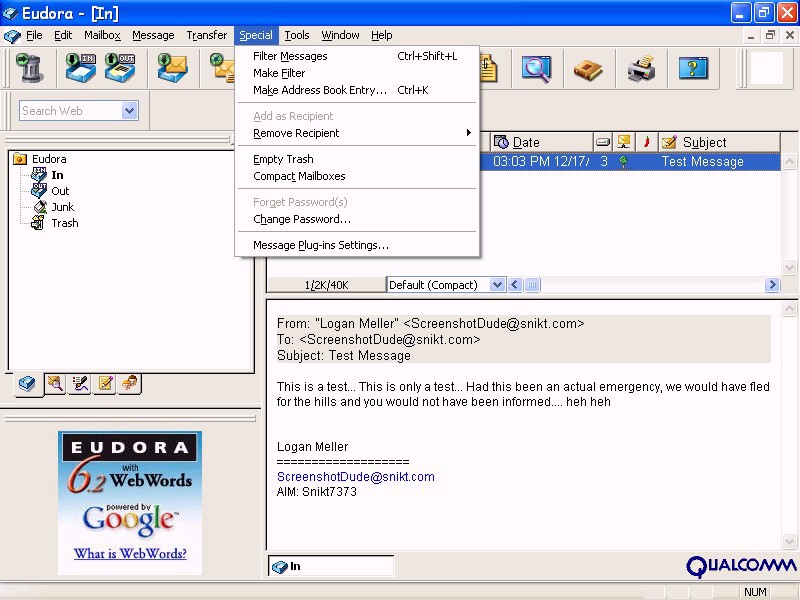This screenshot has height=600, width=800.
Task: Click the Print toolbar icon
Action: tap(641, 68)
